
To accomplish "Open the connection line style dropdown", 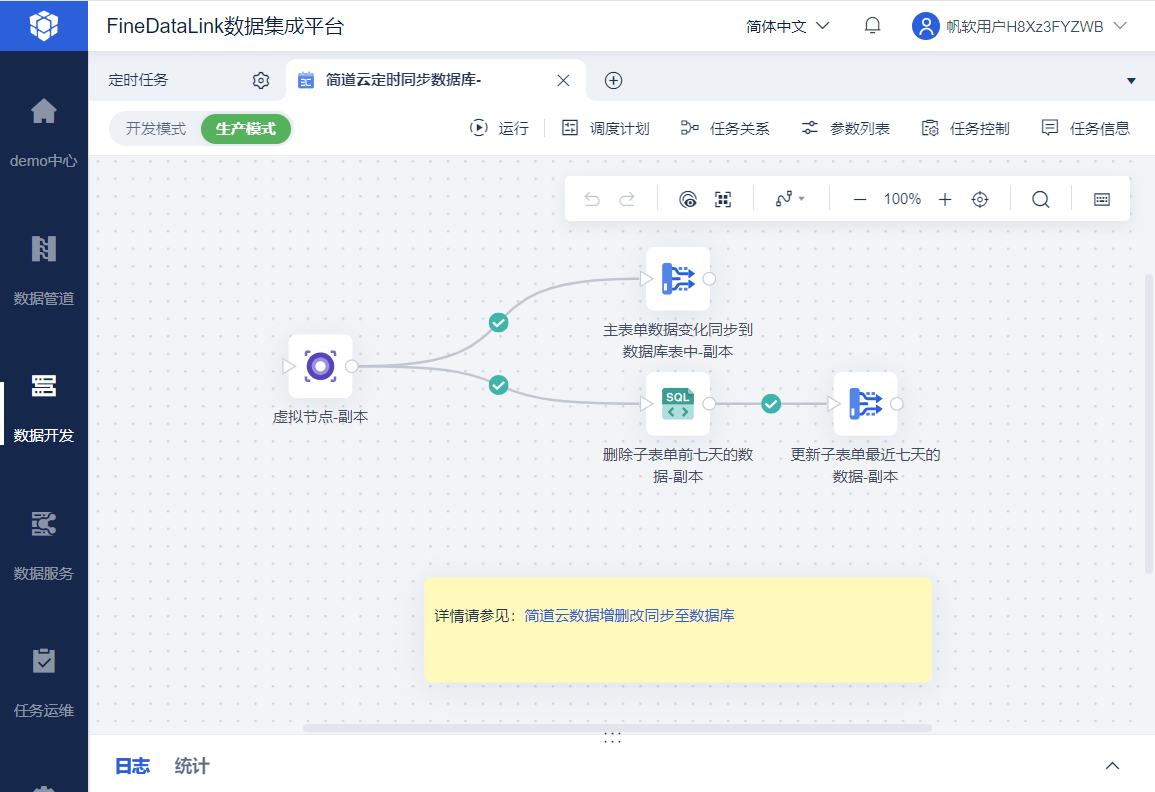I will [790, 199].
